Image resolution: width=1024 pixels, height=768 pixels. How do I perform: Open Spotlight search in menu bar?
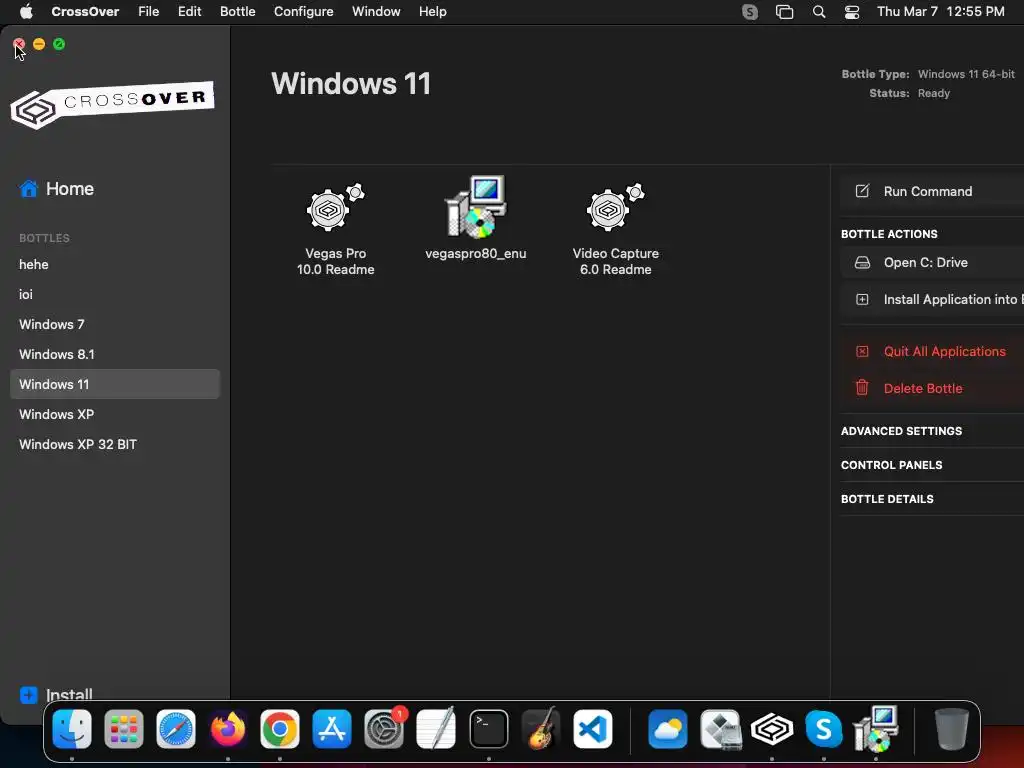pos(819,12)
